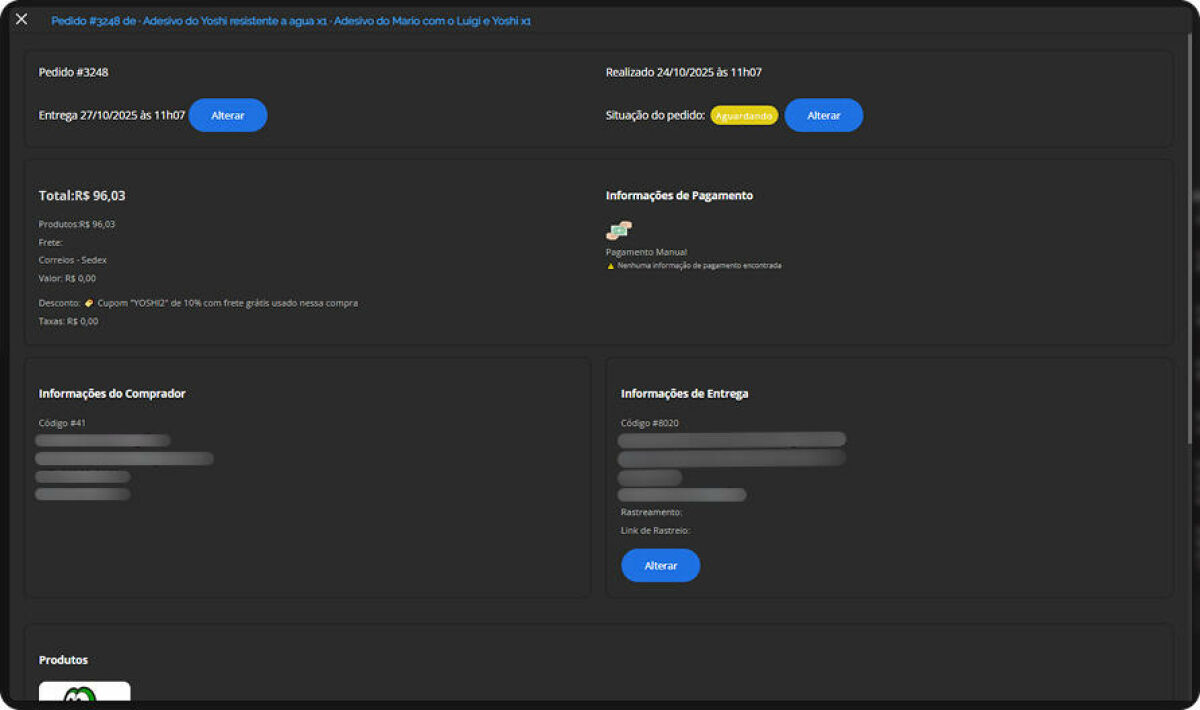Select the Yoshi product thumbnail under Produtos
1200x710 pixels.
pyautogui.click(x=84, y=695)
